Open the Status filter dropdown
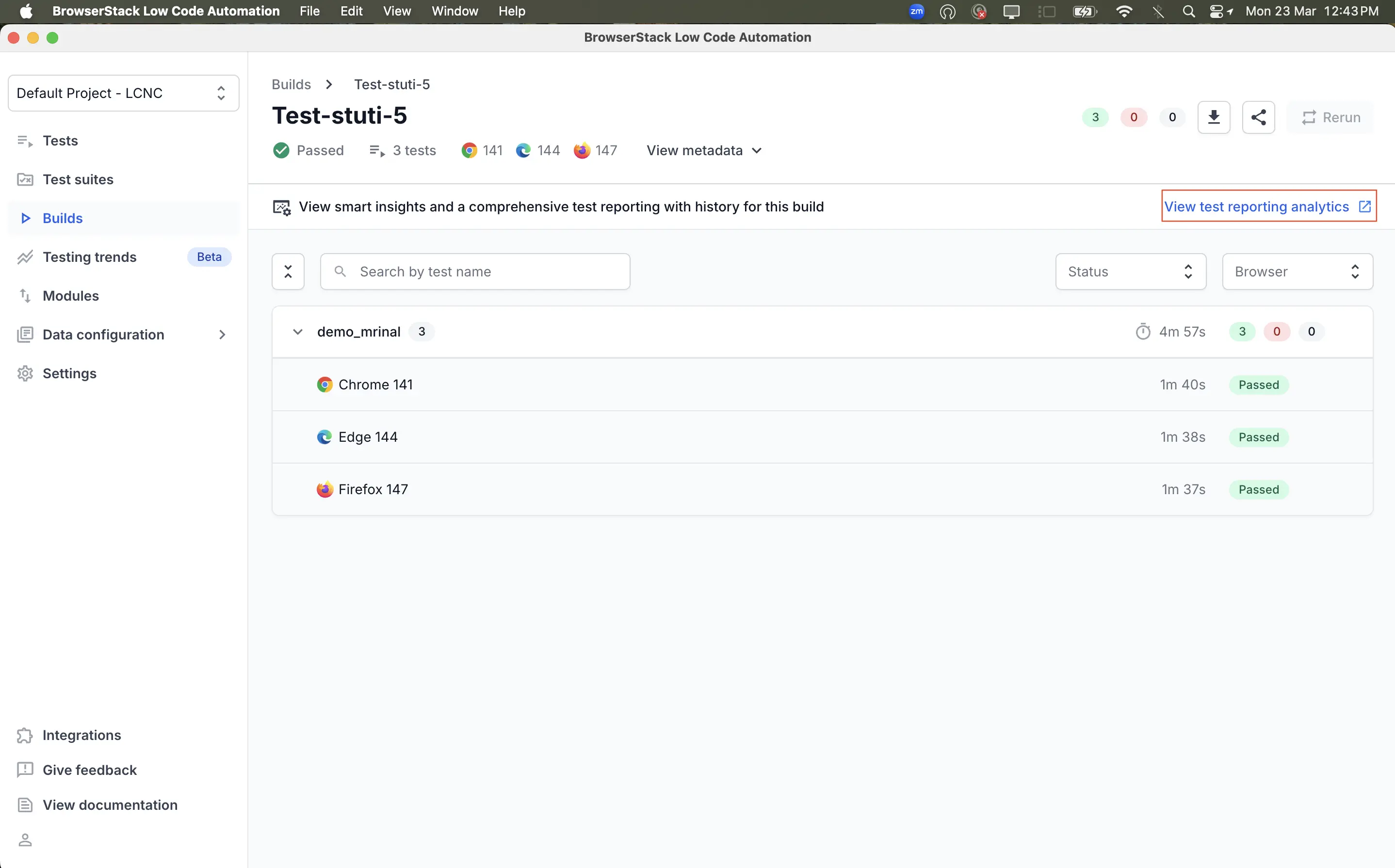The image size is (1395, 868). click(x=1130, y=271)
